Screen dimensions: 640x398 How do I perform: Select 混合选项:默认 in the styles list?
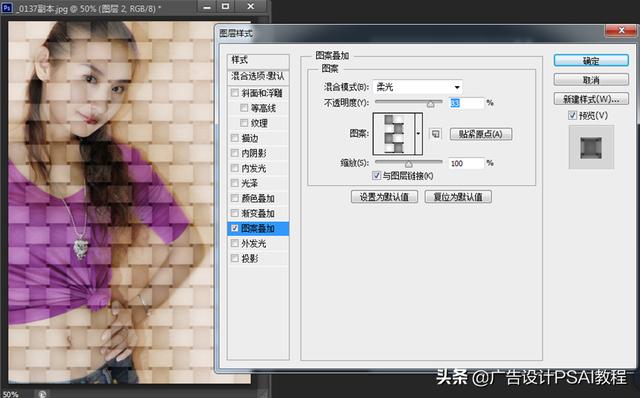point(258,76)
